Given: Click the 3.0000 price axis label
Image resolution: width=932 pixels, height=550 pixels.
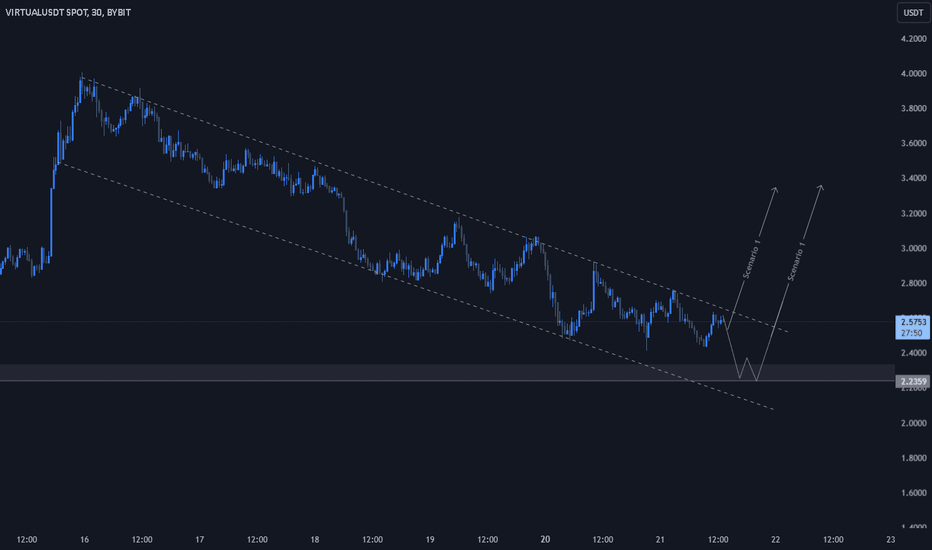Looking at the screenshot, I should coord(914,249).
